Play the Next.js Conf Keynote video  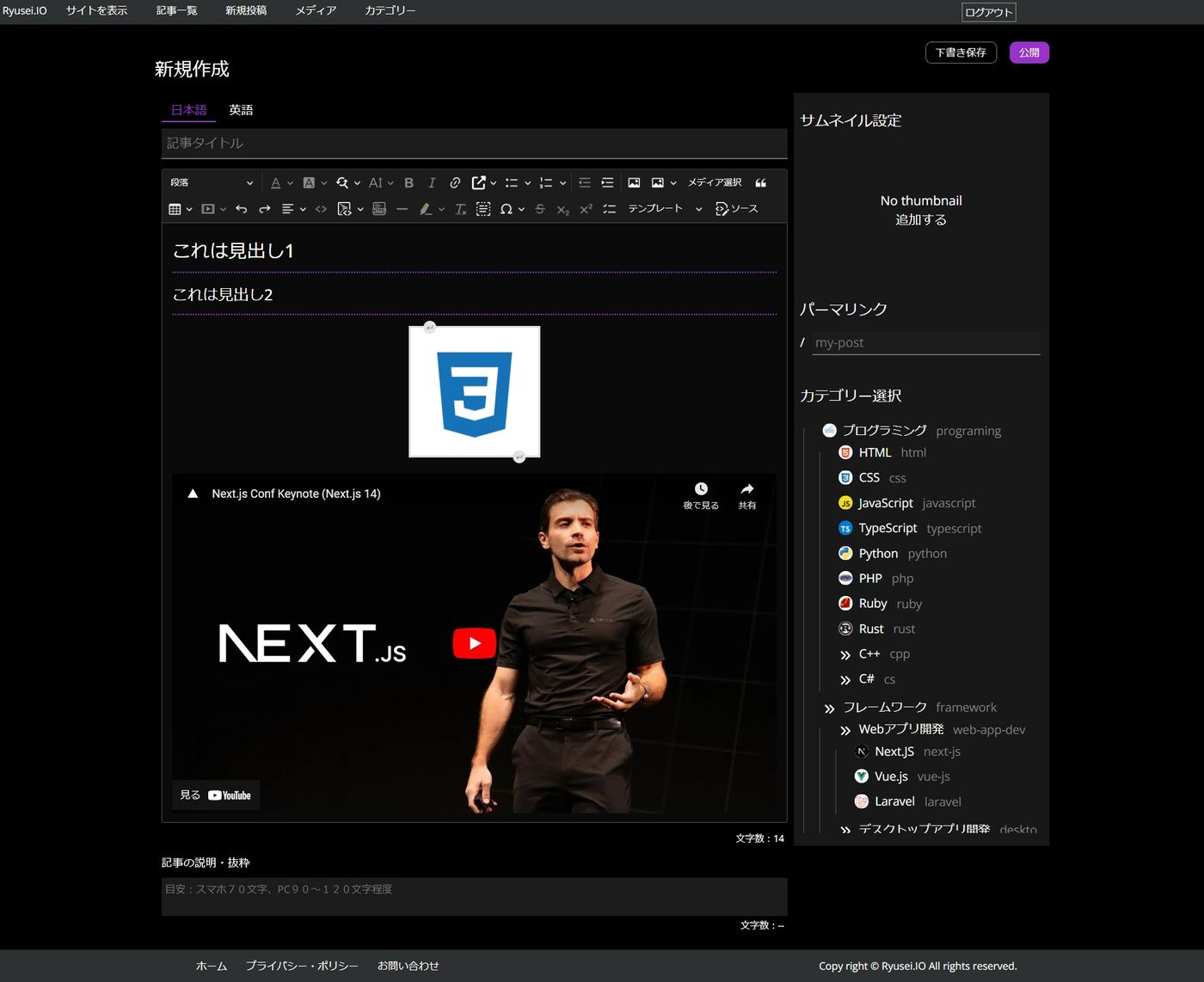474,643
